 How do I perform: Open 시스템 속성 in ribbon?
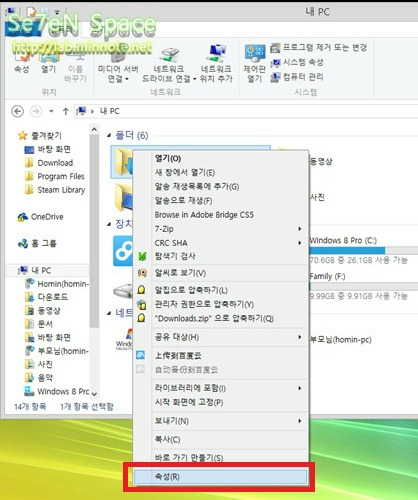point(297,62)
